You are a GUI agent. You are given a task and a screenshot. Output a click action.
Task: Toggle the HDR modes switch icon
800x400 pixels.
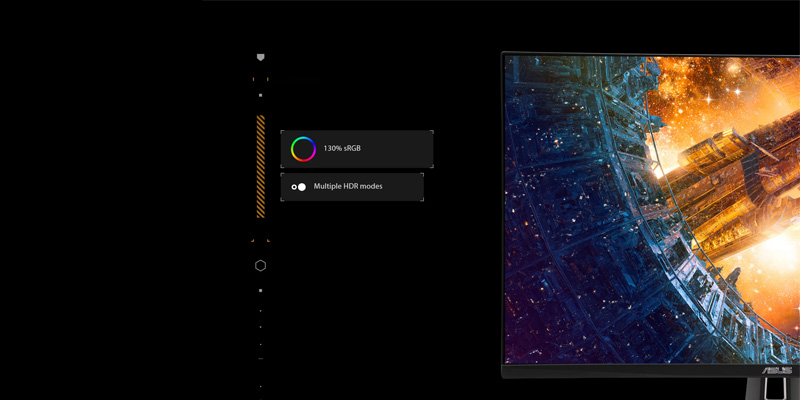click(298, 187)
